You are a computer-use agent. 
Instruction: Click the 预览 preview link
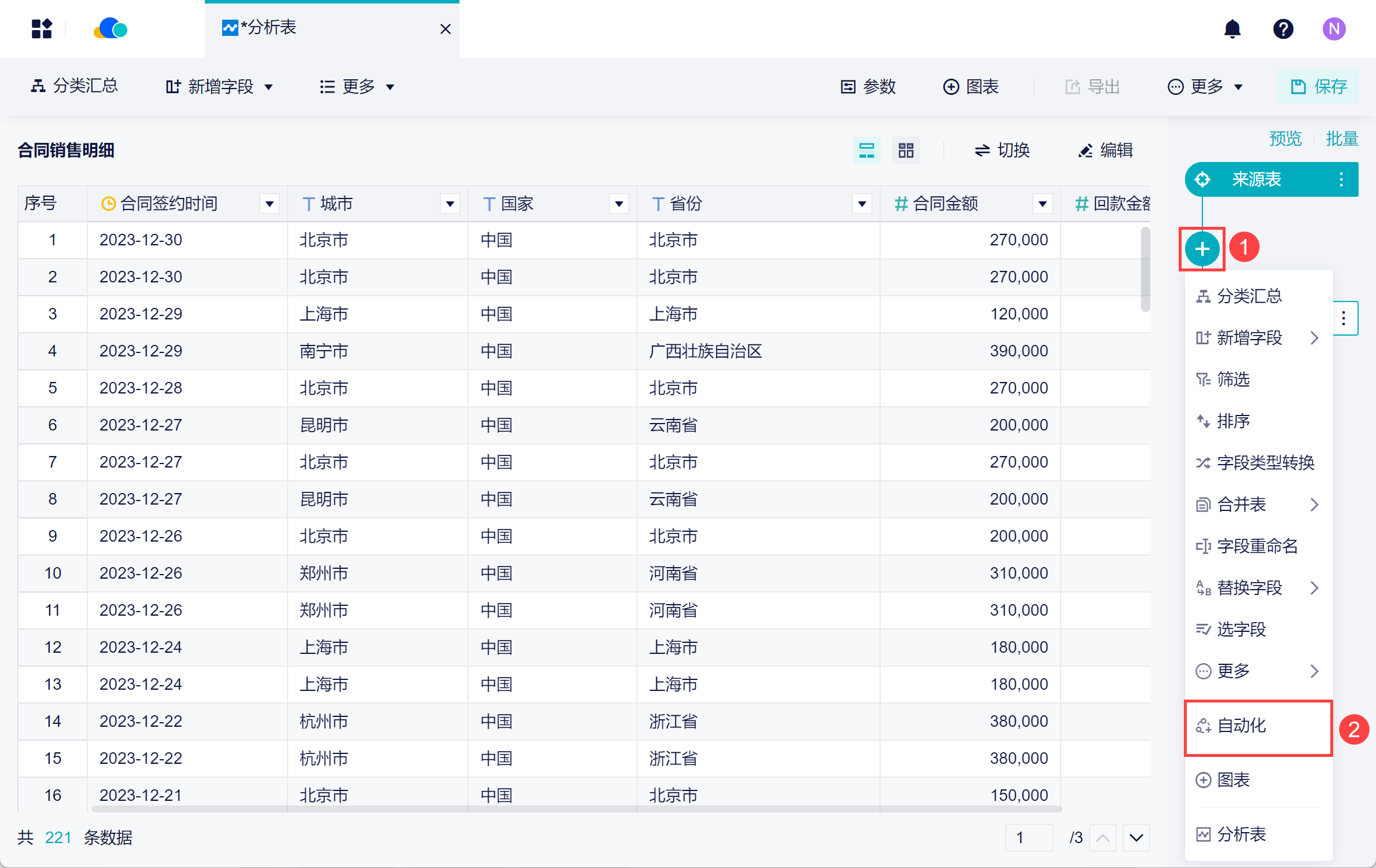coord(1285,139)
